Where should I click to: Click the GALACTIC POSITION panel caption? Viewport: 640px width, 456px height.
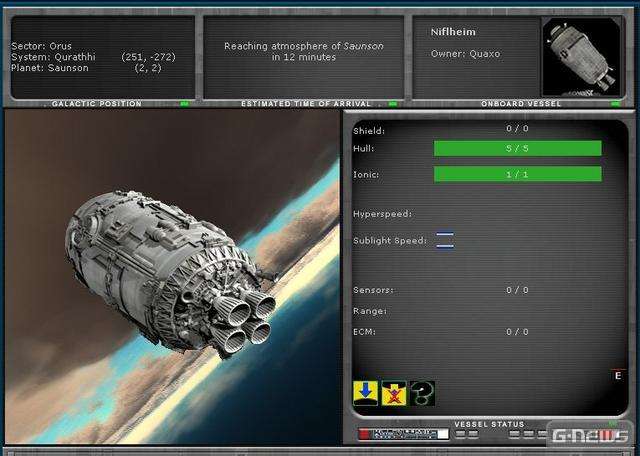coord(97,104)
